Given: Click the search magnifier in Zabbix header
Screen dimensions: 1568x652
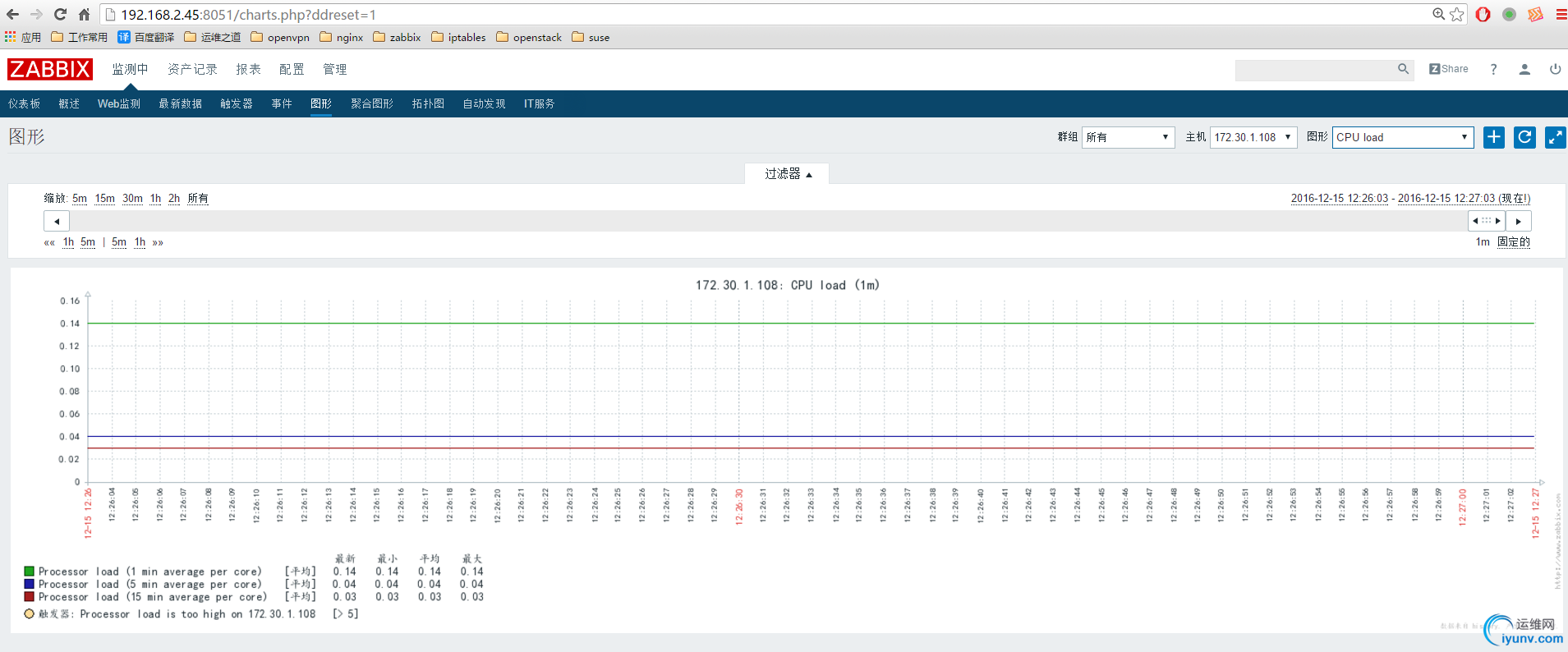Looking at the screenshot, I should click(1403, 69).
